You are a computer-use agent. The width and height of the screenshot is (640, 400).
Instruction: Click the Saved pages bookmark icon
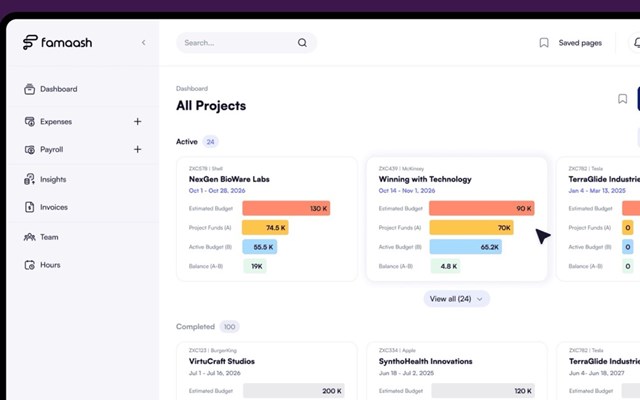point(544,43)
